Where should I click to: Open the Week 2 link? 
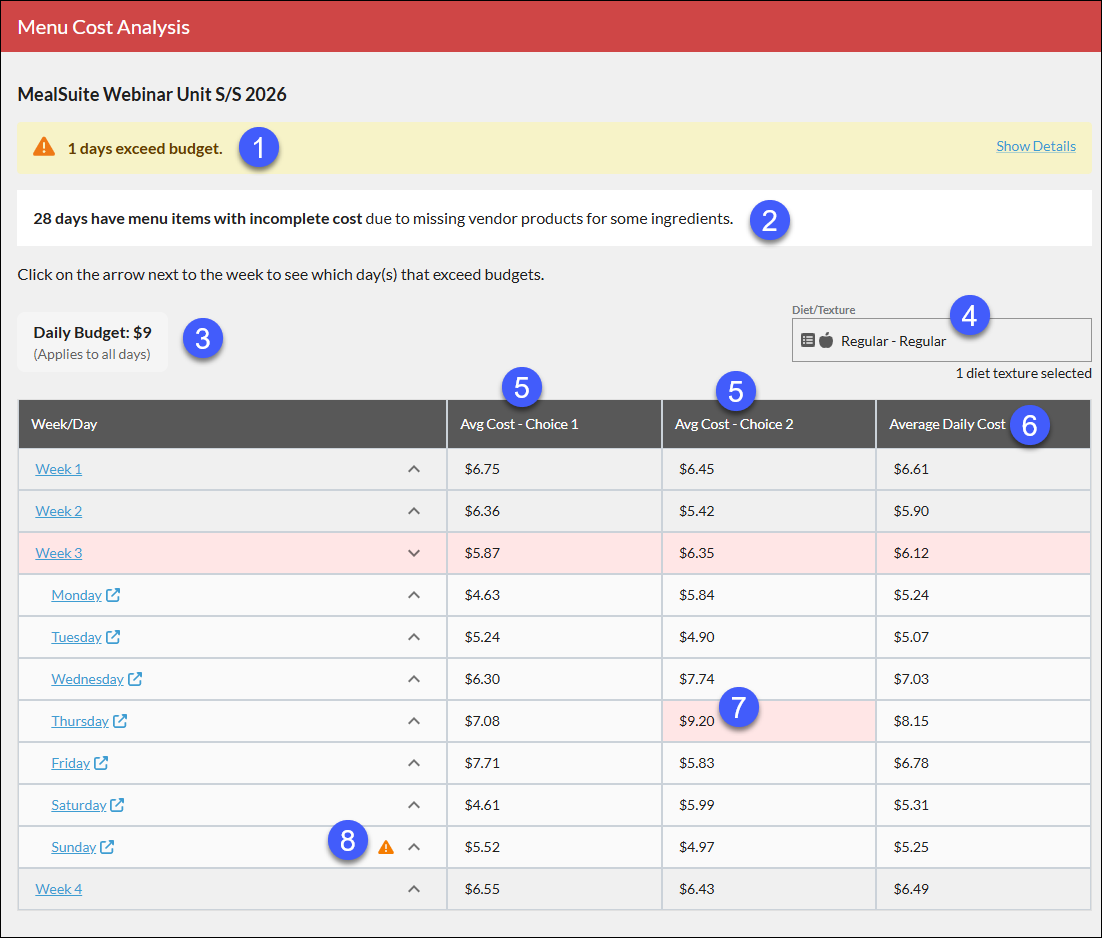59,511
